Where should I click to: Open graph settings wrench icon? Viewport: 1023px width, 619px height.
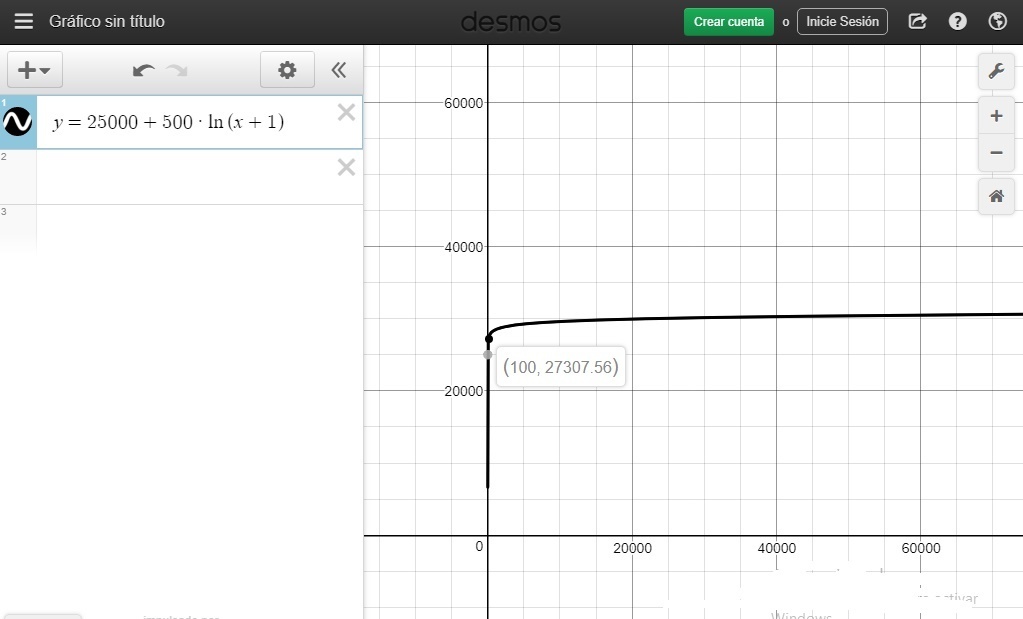click(996, 71)
